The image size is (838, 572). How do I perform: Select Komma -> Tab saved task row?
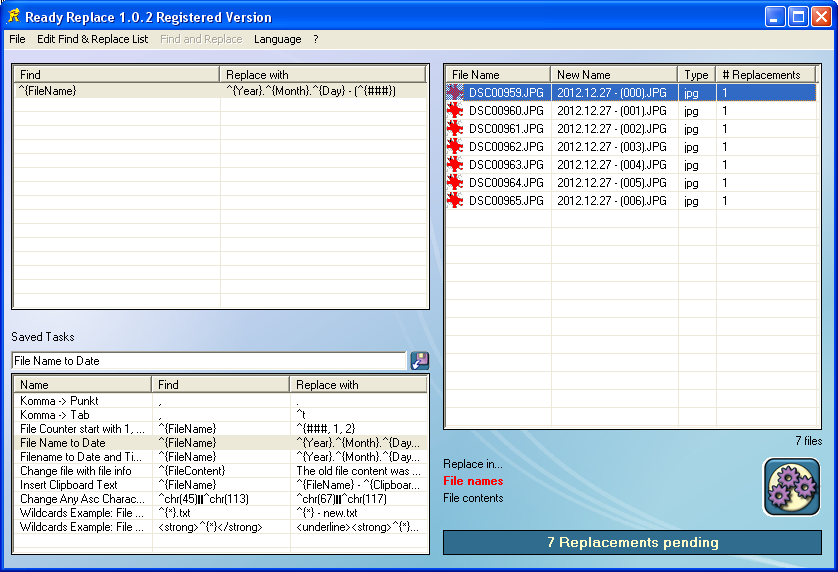pos(55,415)
